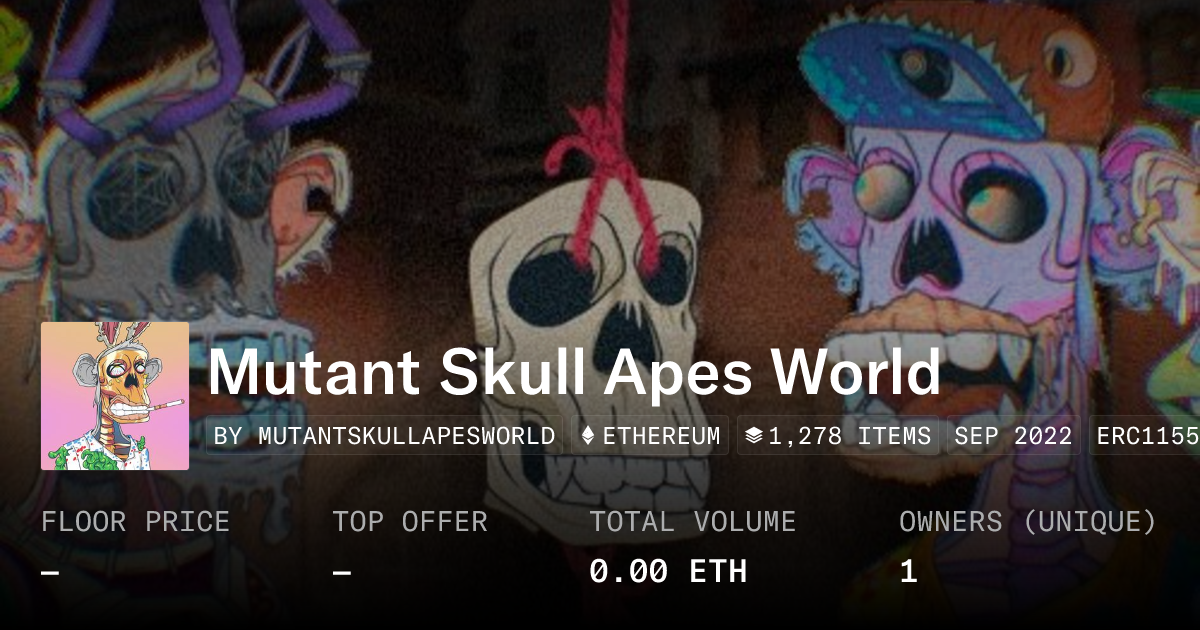Click the SEP 2022 date badge
This screenshot has width=1200, height=630.
click(x=1013, y=436)
